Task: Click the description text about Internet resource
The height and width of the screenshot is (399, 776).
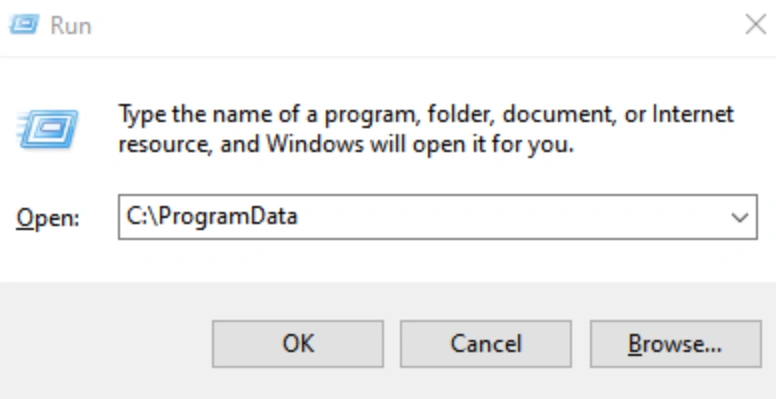Action: click(x=426, y=129)
